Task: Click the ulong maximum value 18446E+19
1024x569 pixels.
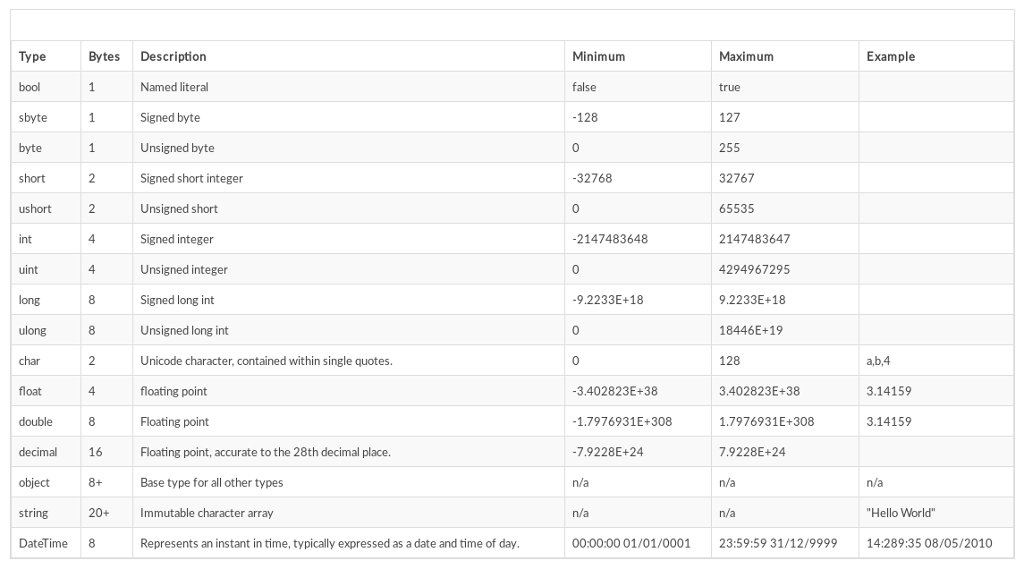Action: tap(752, 331)
